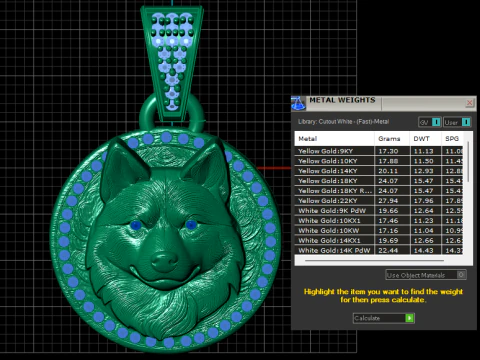
Task: Click the Metal Weights scale icon
Action: [x=298, y=103]
